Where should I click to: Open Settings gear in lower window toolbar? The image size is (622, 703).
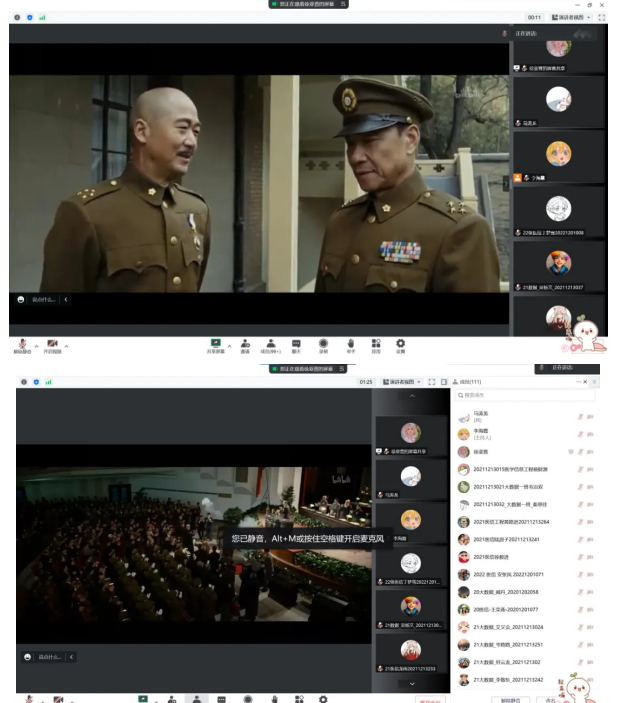[x=323, y=699]
